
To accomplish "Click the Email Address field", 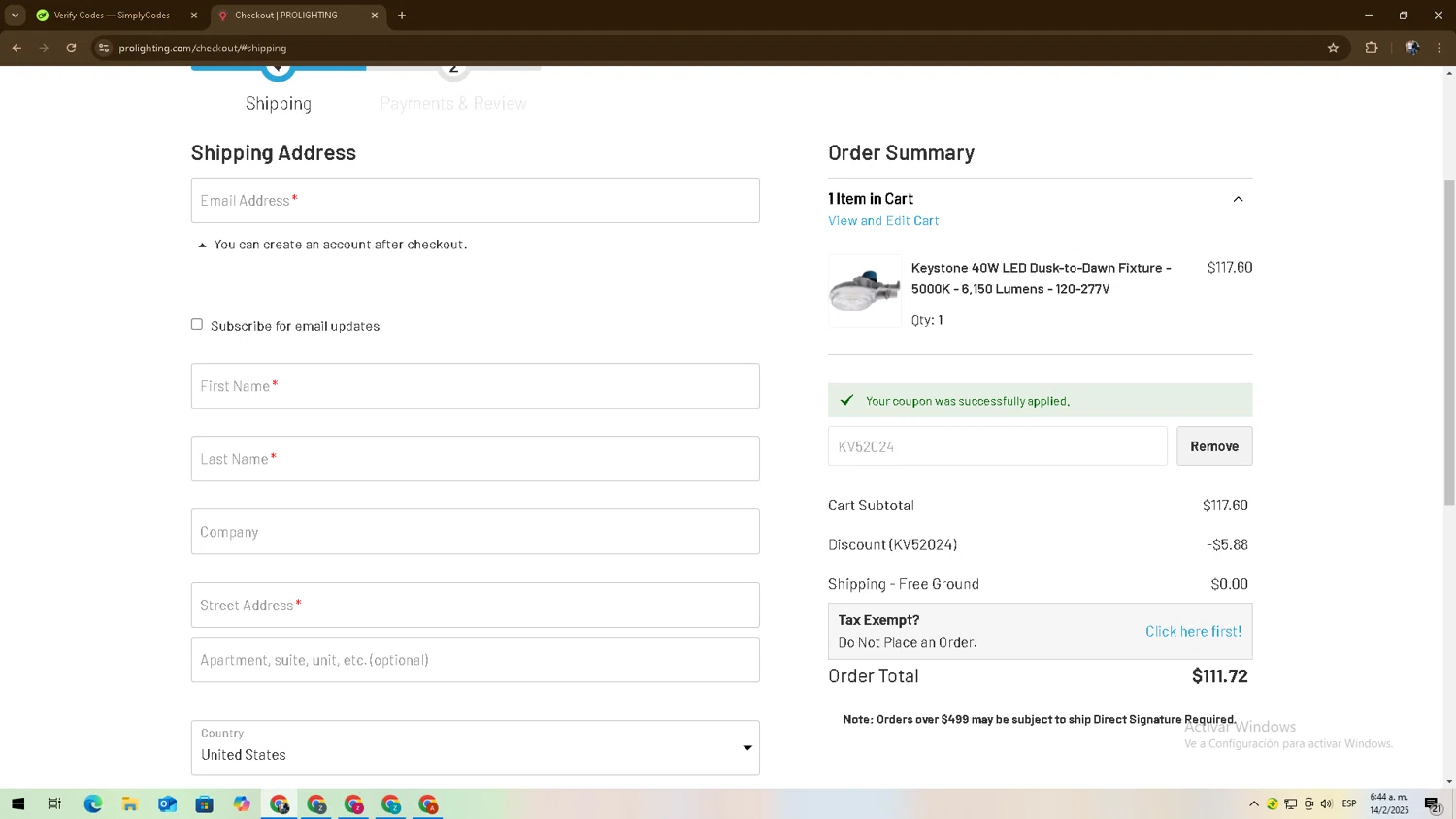I will click(476, 200).
